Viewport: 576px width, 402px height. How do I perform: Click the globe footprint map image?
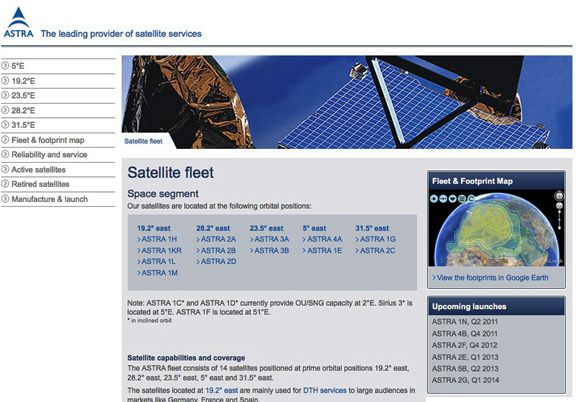coord(496,228)
